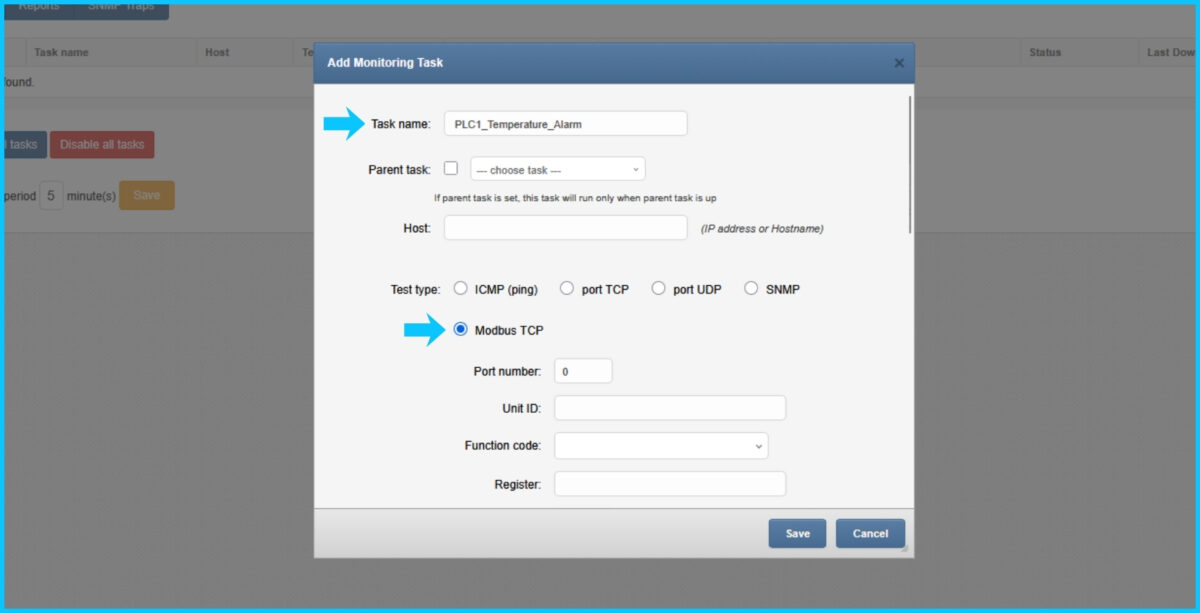Select SNMP test type option
Image resolution: width=1200 pixels, height=613 pixels.
point(751,289)
